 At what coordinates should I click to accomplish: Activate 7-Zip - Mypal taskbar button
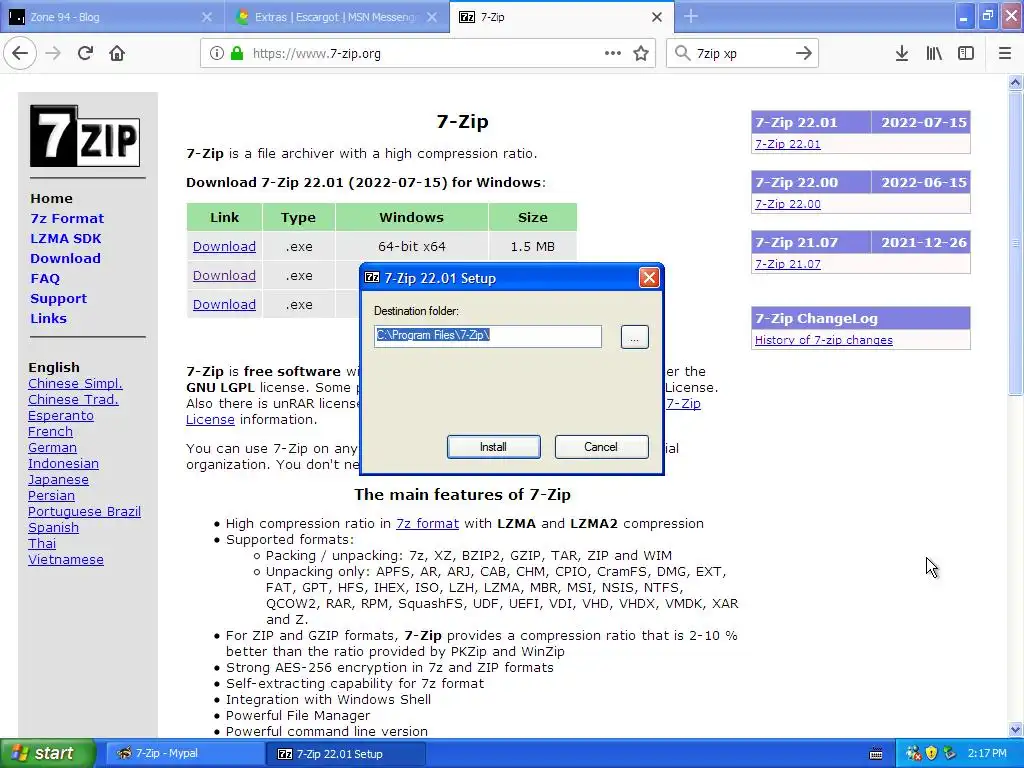click(185, 753)
